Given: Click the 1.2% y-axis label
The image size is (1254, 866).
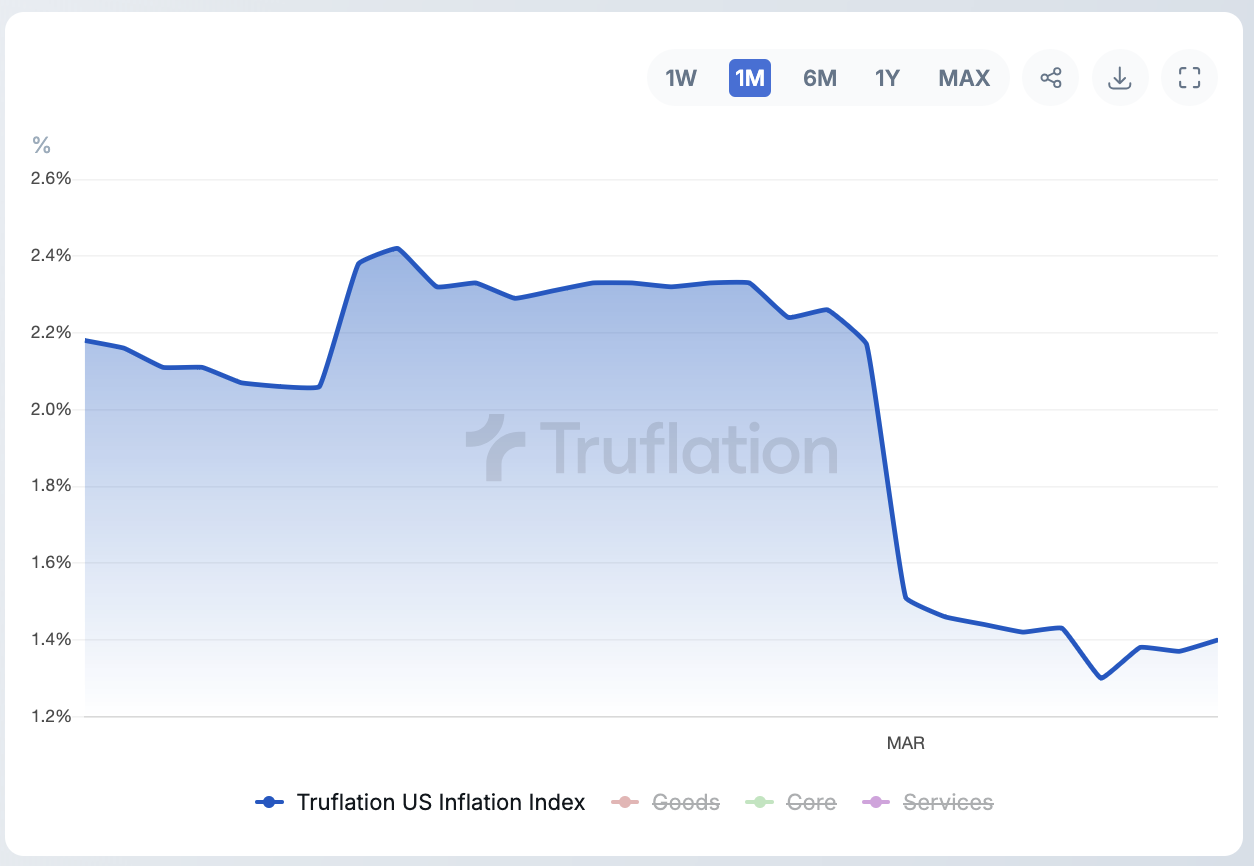Looking at the screenshot, I should click(52, 716).
